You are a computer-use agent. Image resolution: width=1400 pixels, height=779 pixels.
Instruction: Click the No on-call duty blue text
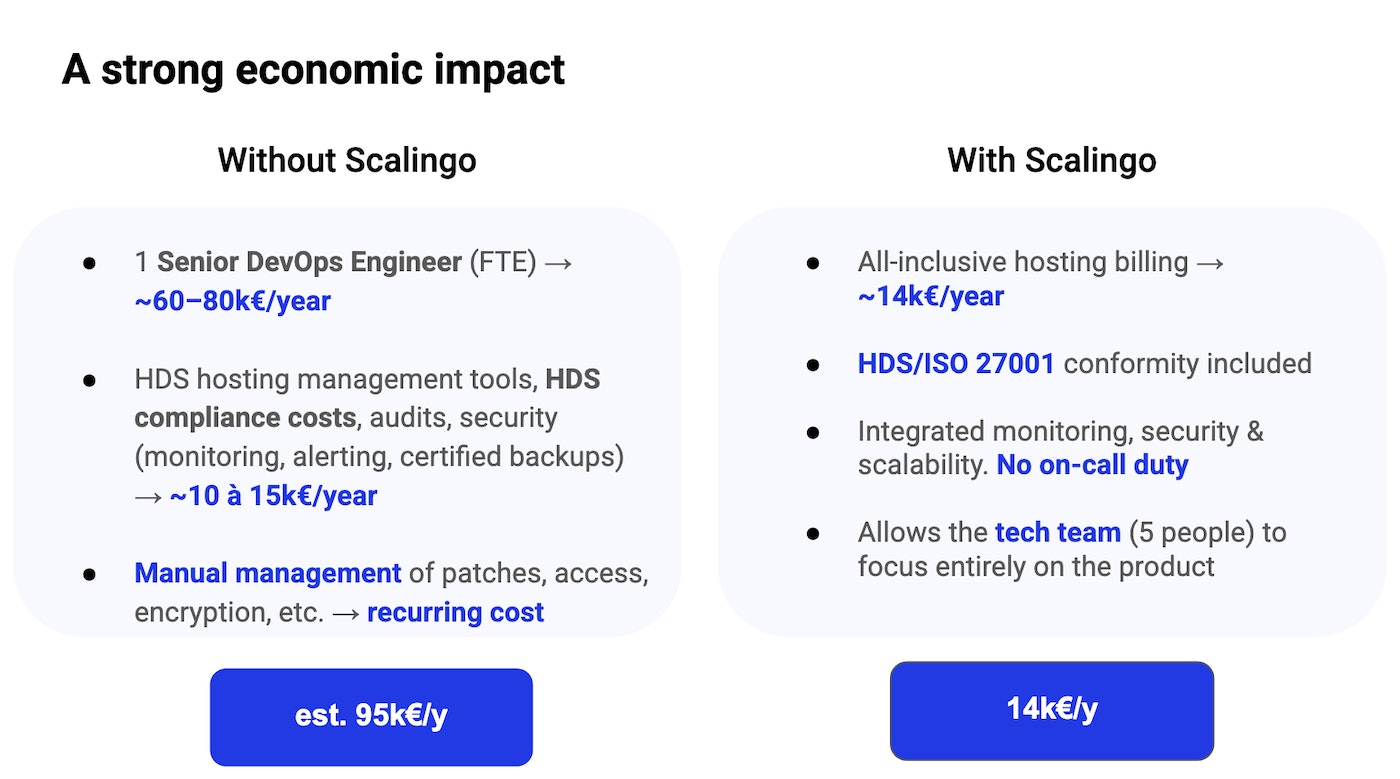[x=1092, y=465]
